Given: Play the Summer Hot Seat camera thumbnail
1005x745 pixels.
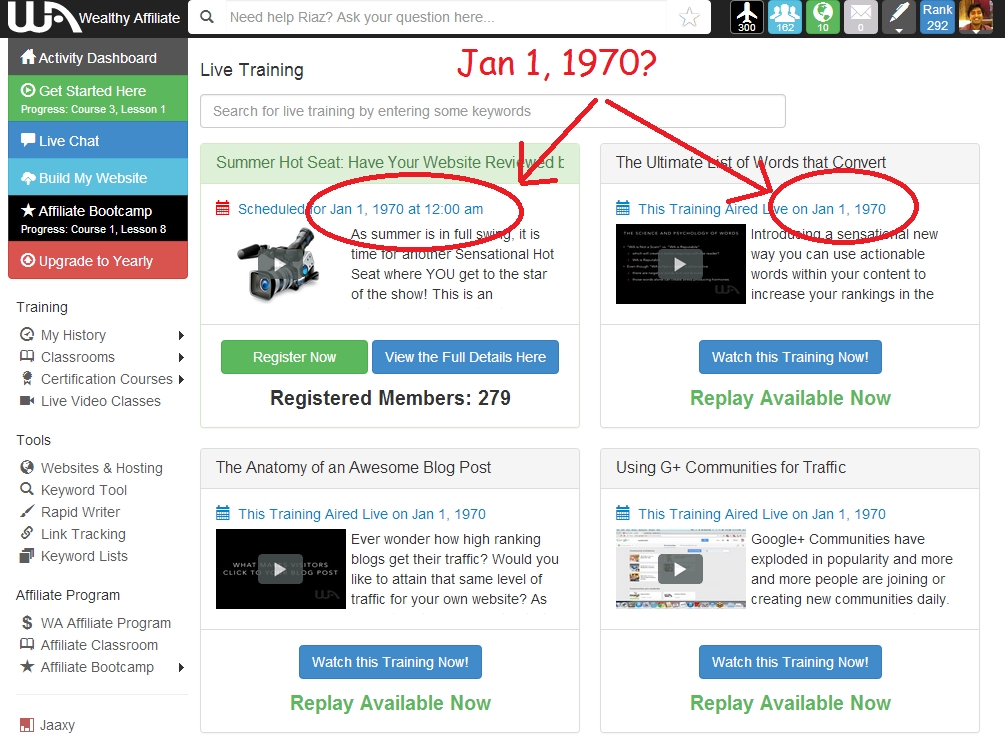Looking at the screenshot, I should [x=279, y=264].
